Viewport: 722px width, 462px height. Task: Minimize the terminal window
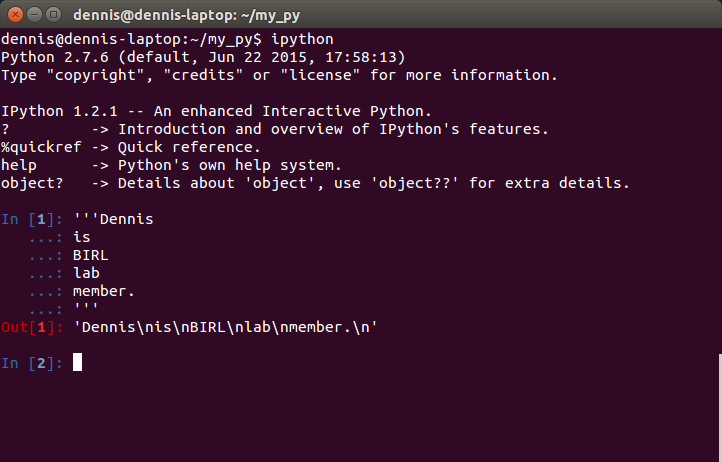point(35,15)
